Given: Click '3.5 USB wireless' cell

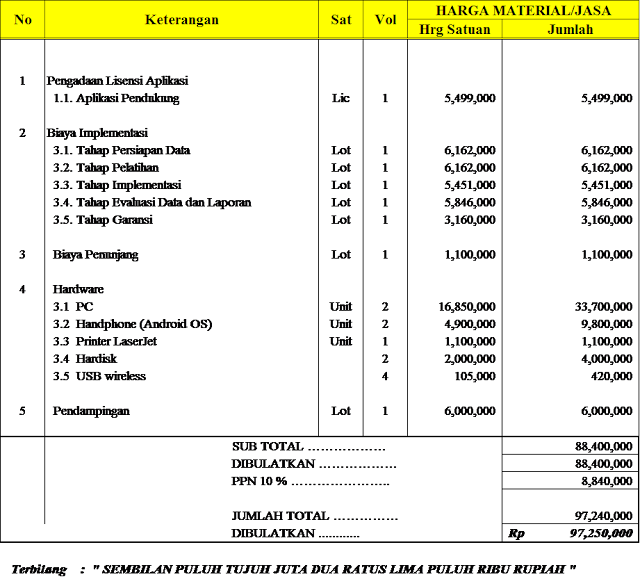Looking at the screenshot, I should (99, 376).
